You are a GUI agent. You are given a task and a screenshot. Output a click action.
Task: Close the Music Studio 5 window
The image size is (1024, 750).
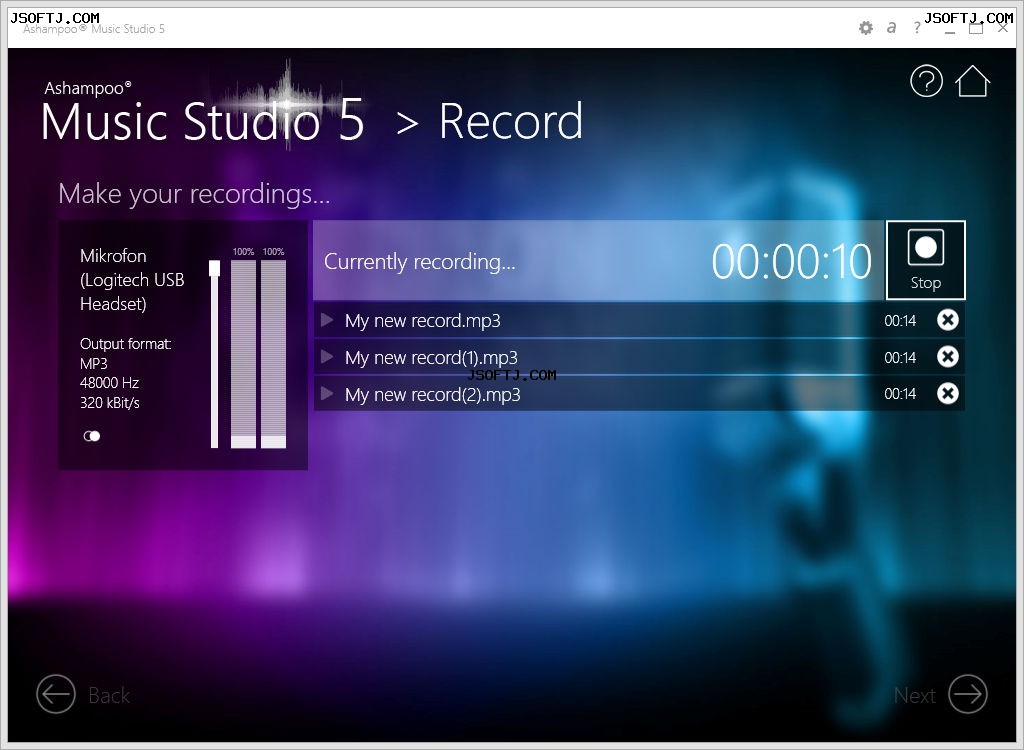pos(1003,29)
